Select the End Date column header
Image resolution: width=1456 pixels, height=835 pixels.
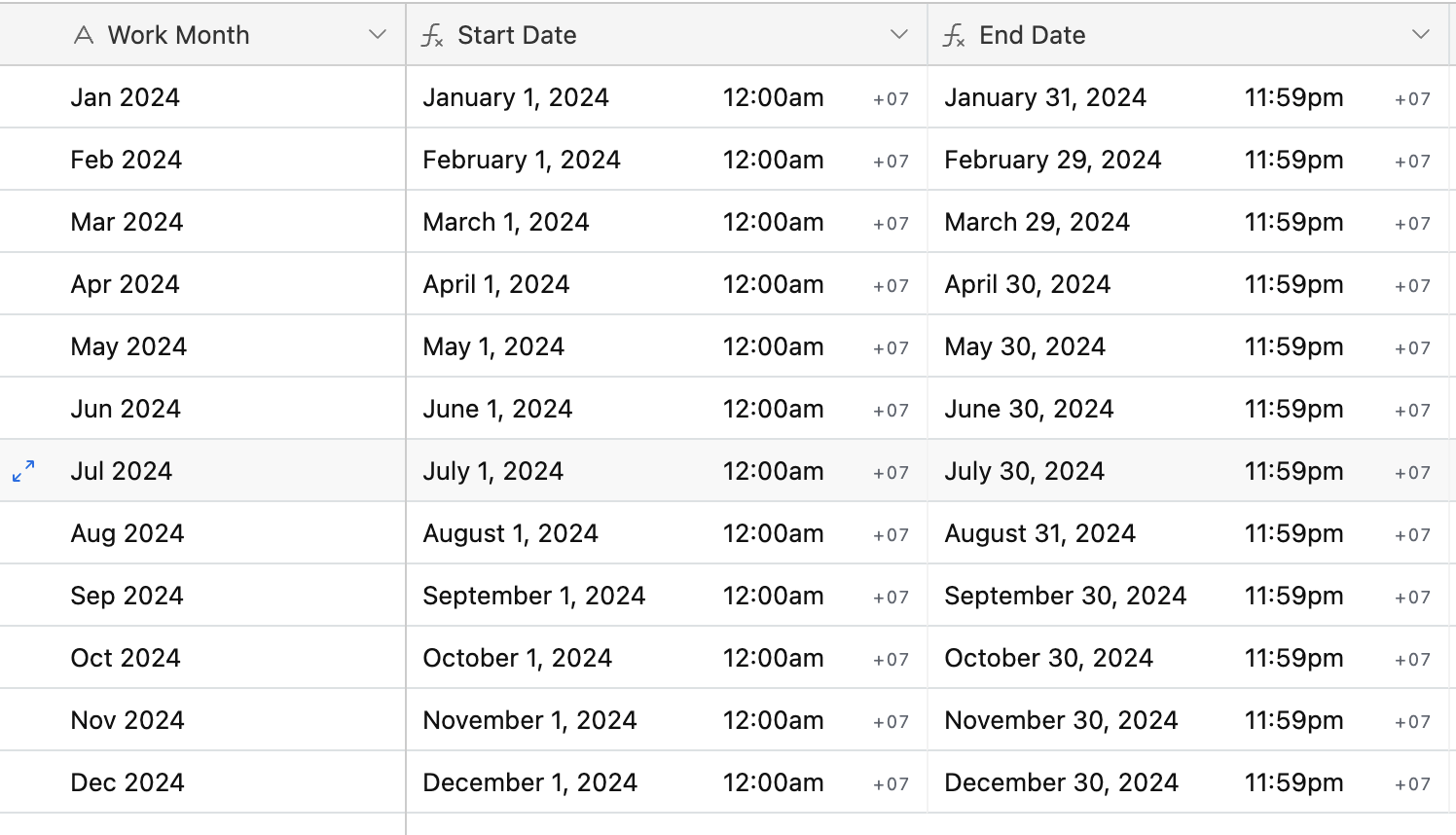[x=1188, y=35]
